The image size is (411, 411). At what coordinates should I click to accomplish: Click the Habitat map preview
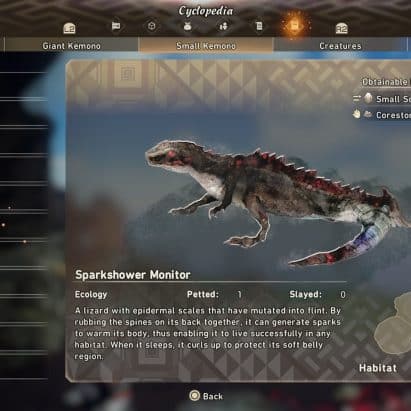point(393,323)
